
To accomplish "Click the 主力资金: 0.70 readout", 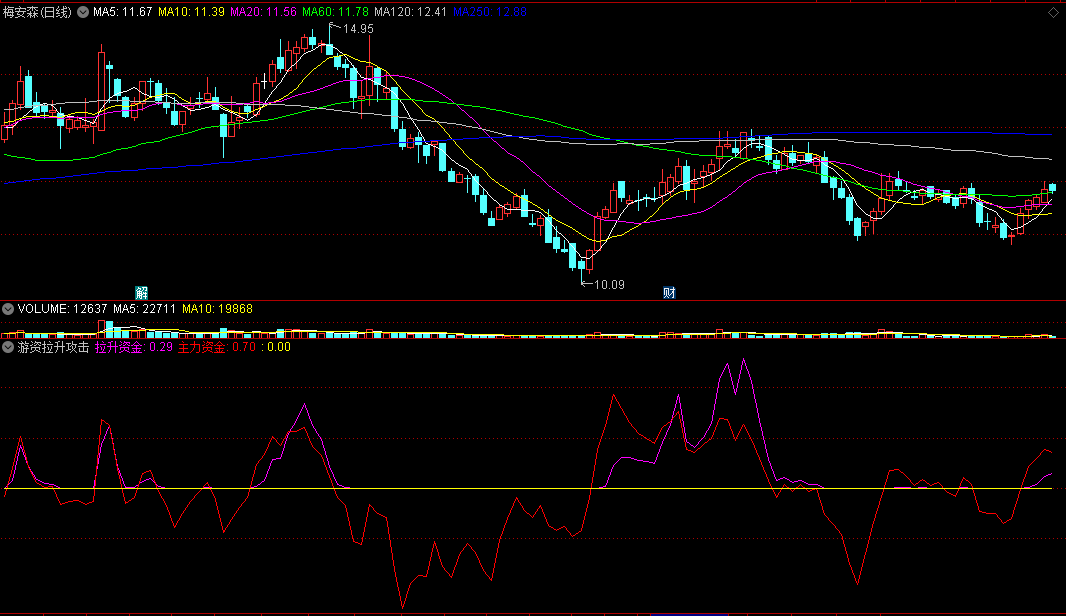I will (217, 347).
